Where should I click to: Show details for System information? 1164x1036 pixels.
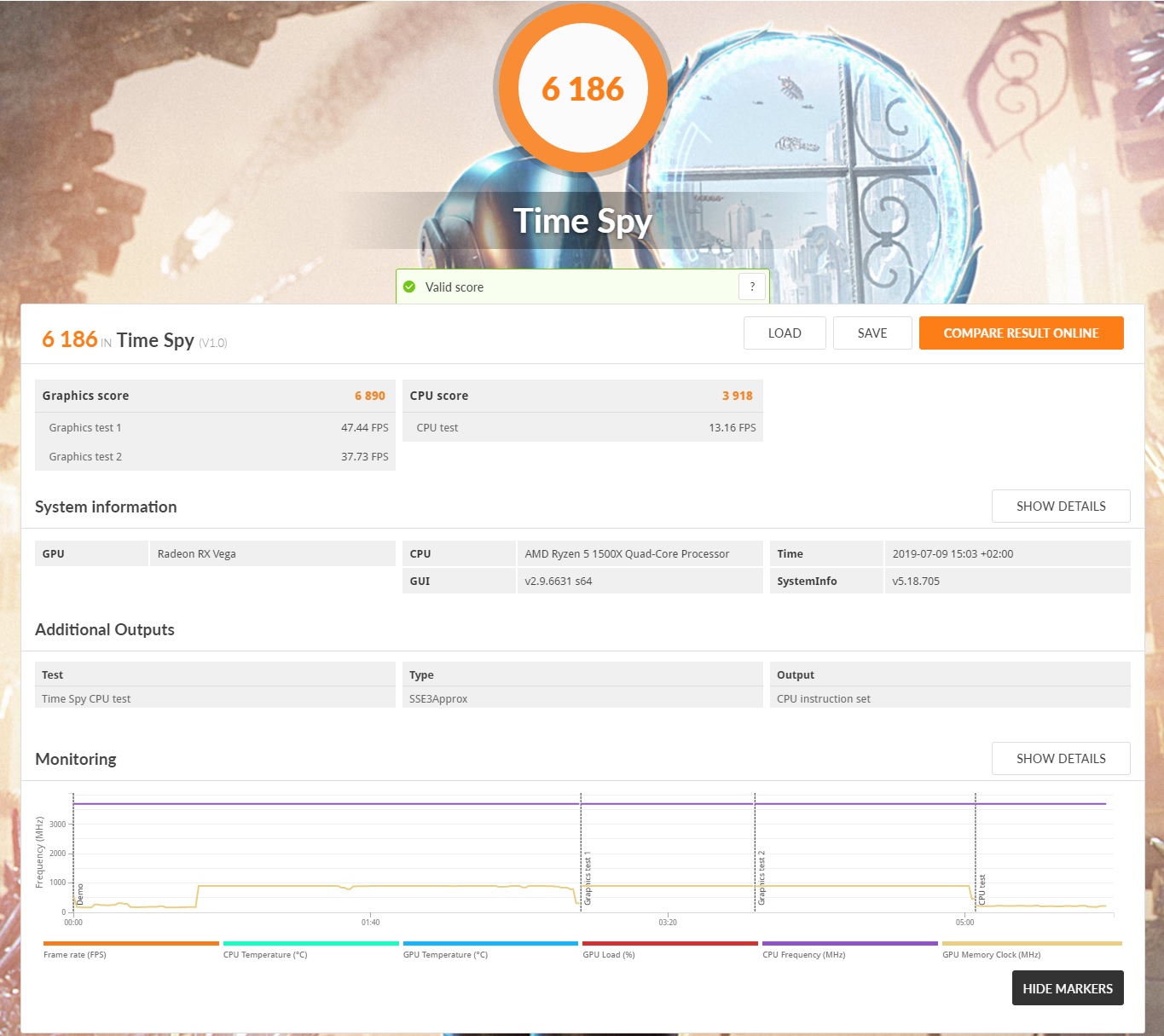(1061, 506)
